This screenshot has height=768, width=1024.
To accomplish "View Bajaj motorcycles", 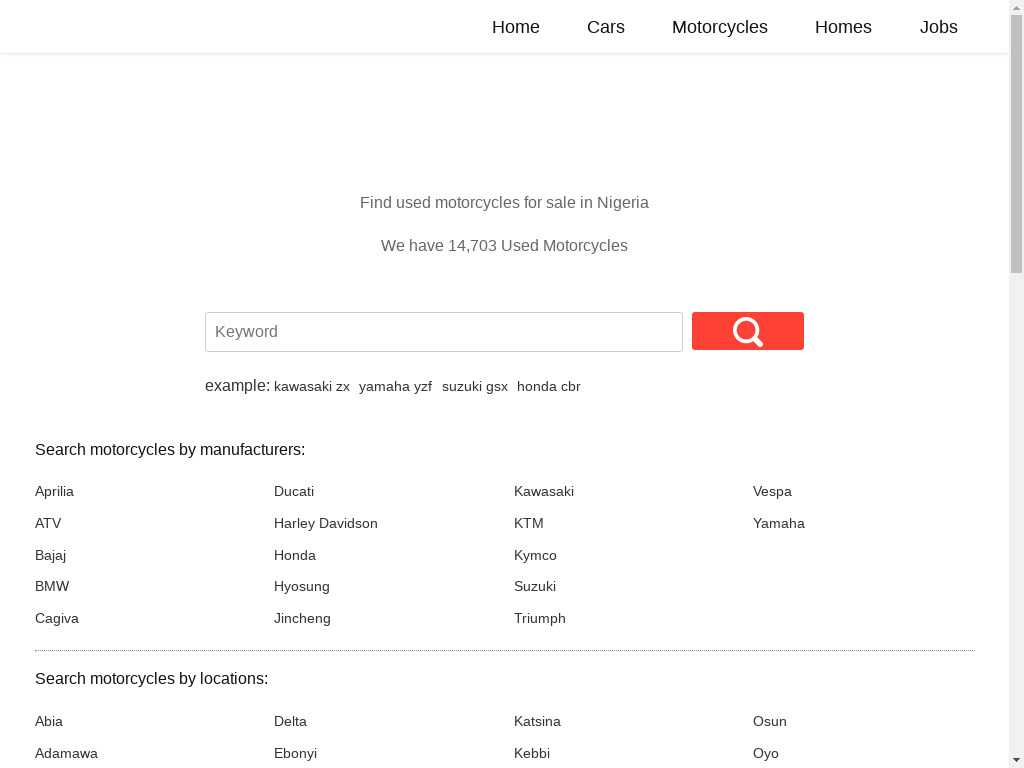I will tap(50, 555).
